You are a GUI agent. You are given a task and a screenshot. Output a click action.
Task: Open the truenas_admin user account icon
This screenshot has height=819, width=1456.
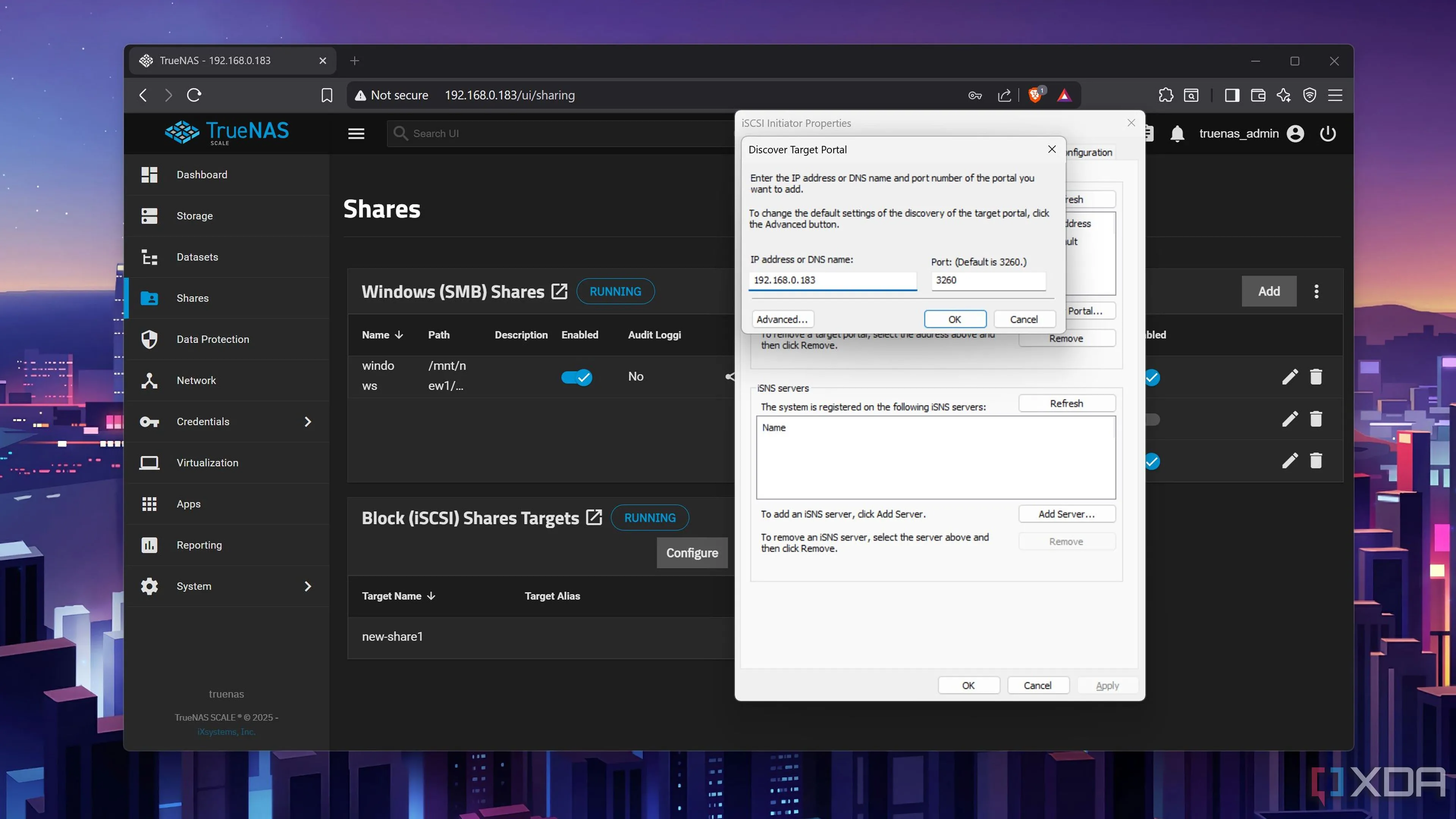pos(1296,133)
